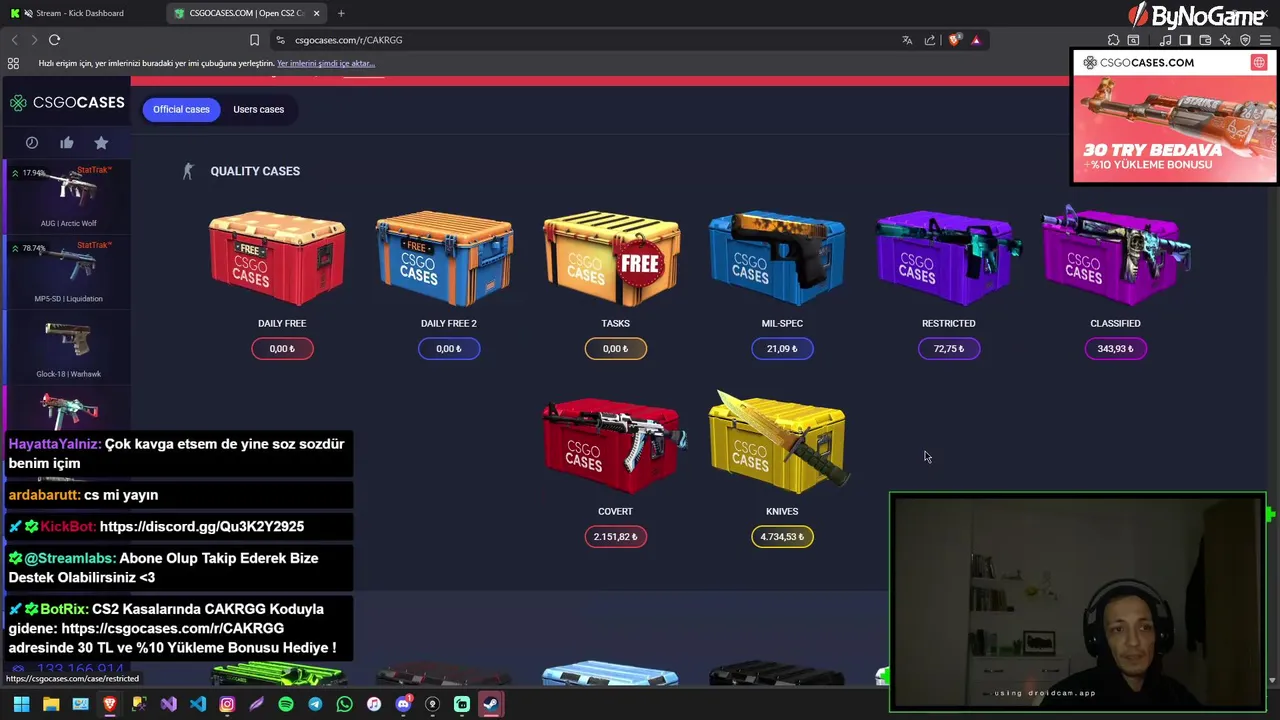Click the 72,75 ₺ Restricted price button

[949, 349]
